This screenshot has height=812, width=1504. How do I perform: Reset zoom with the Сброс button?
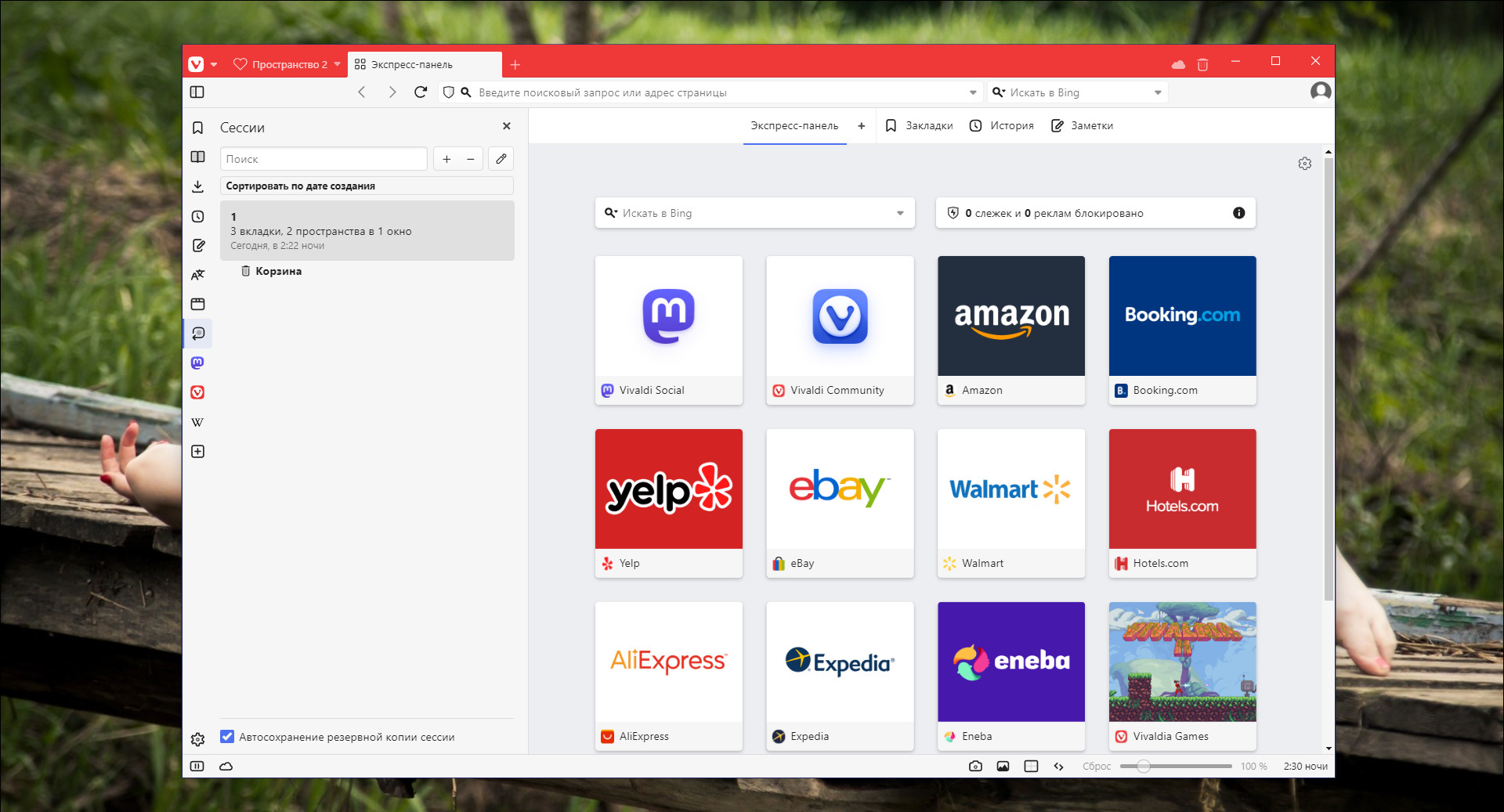pos(1097,767)
